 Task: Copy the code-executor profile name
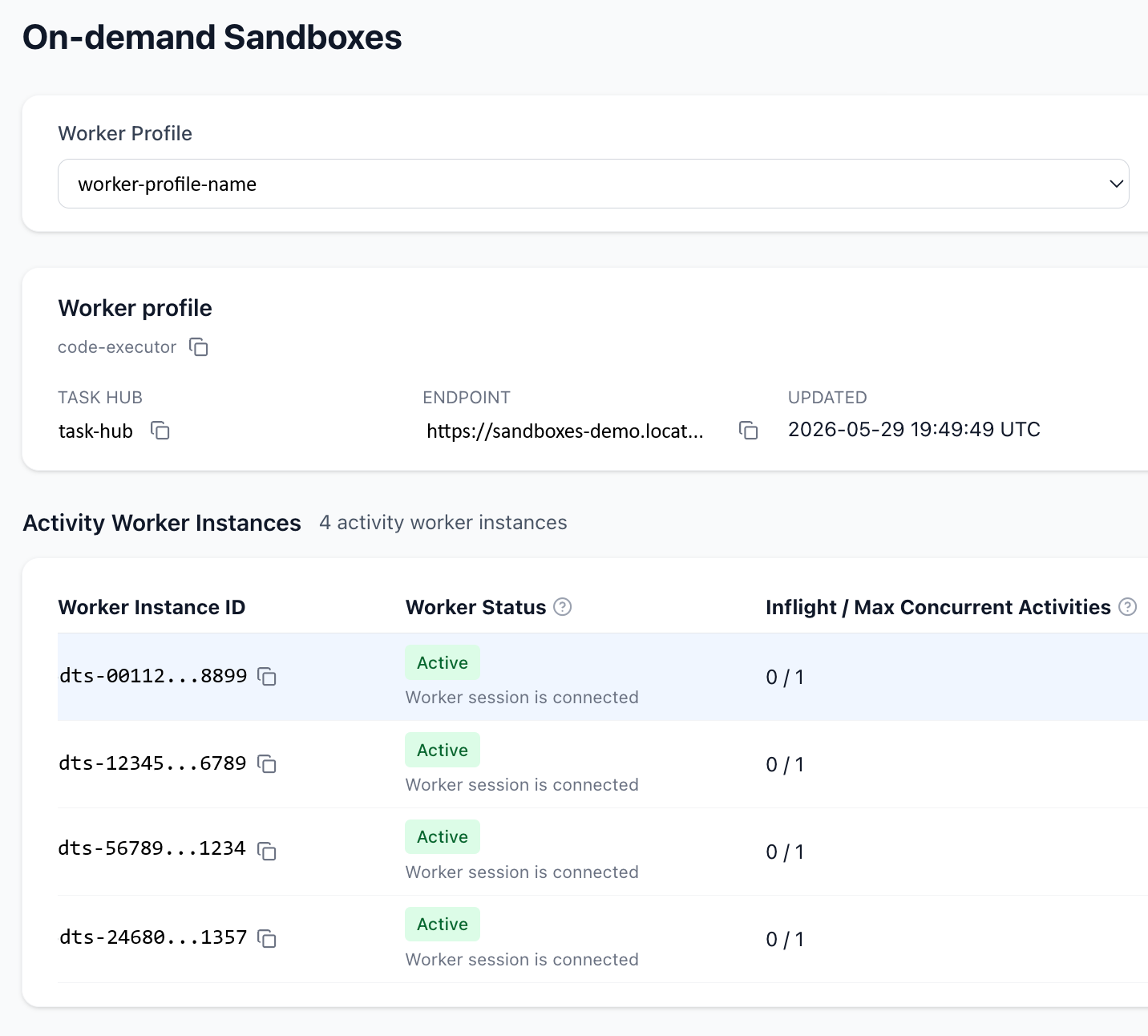(x=199, y=347)
